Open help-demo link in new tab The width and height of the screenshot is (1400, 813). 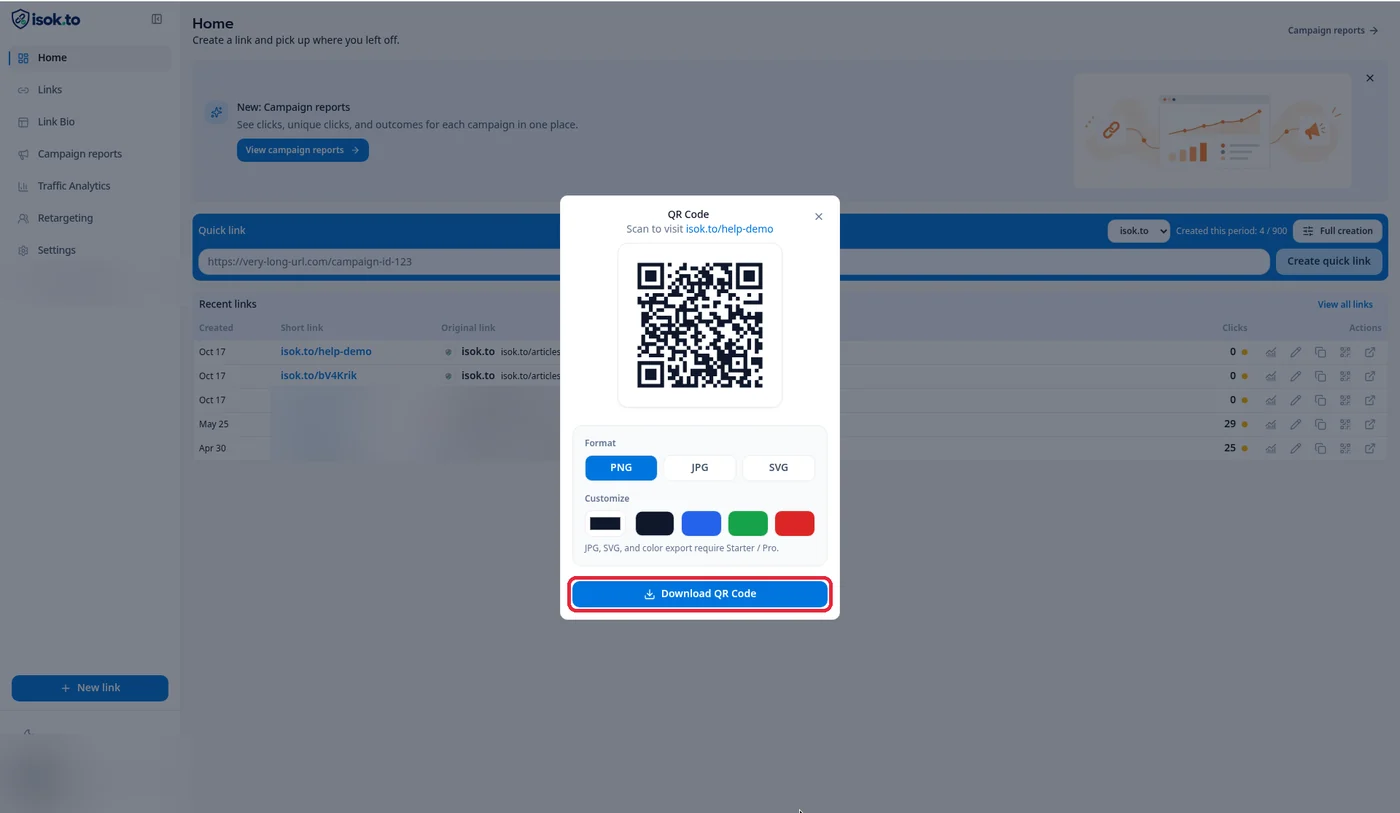[x=1370, y=352]
